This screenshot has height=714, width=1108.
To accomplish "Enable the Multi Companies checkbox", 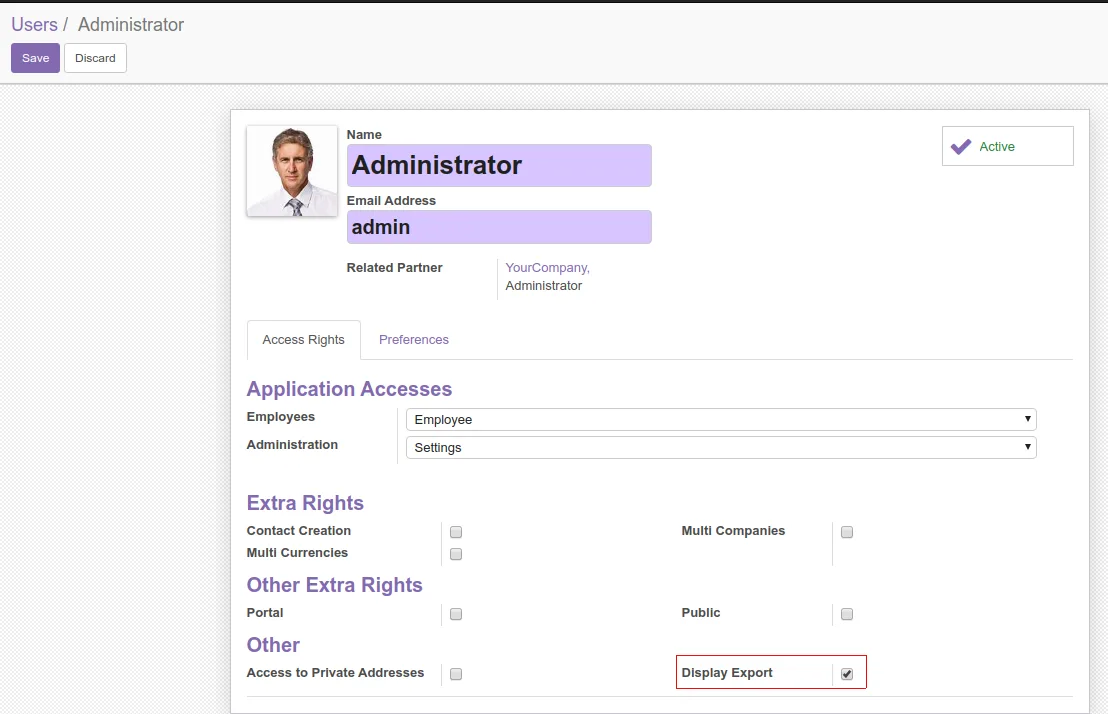I will coord(847,532).
